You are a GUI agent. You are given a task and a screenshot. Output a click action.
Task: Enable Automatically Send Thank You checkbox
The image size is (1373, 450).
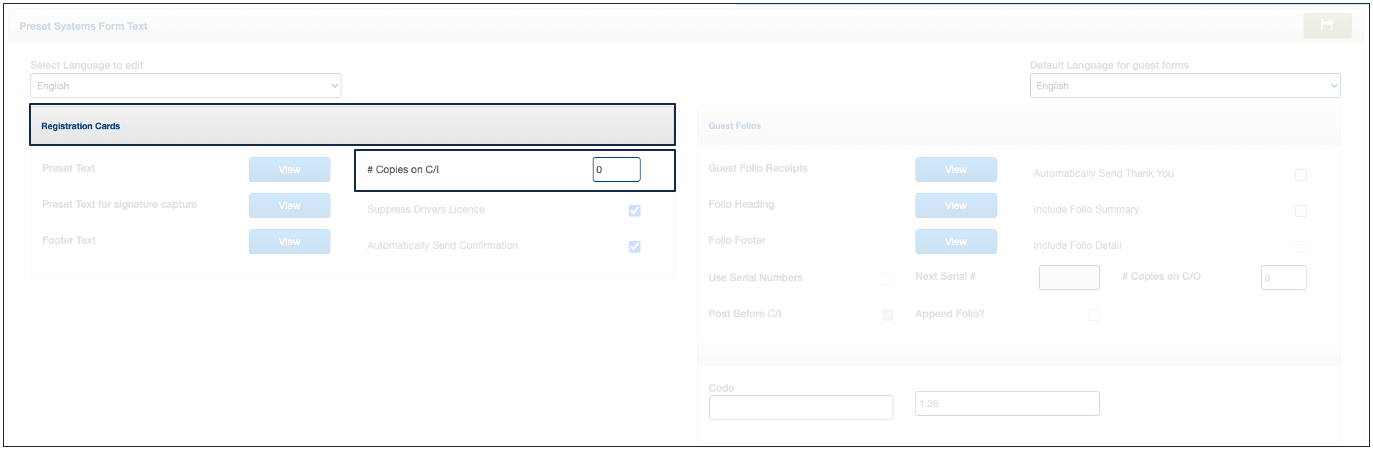(x=1300, y=174)
